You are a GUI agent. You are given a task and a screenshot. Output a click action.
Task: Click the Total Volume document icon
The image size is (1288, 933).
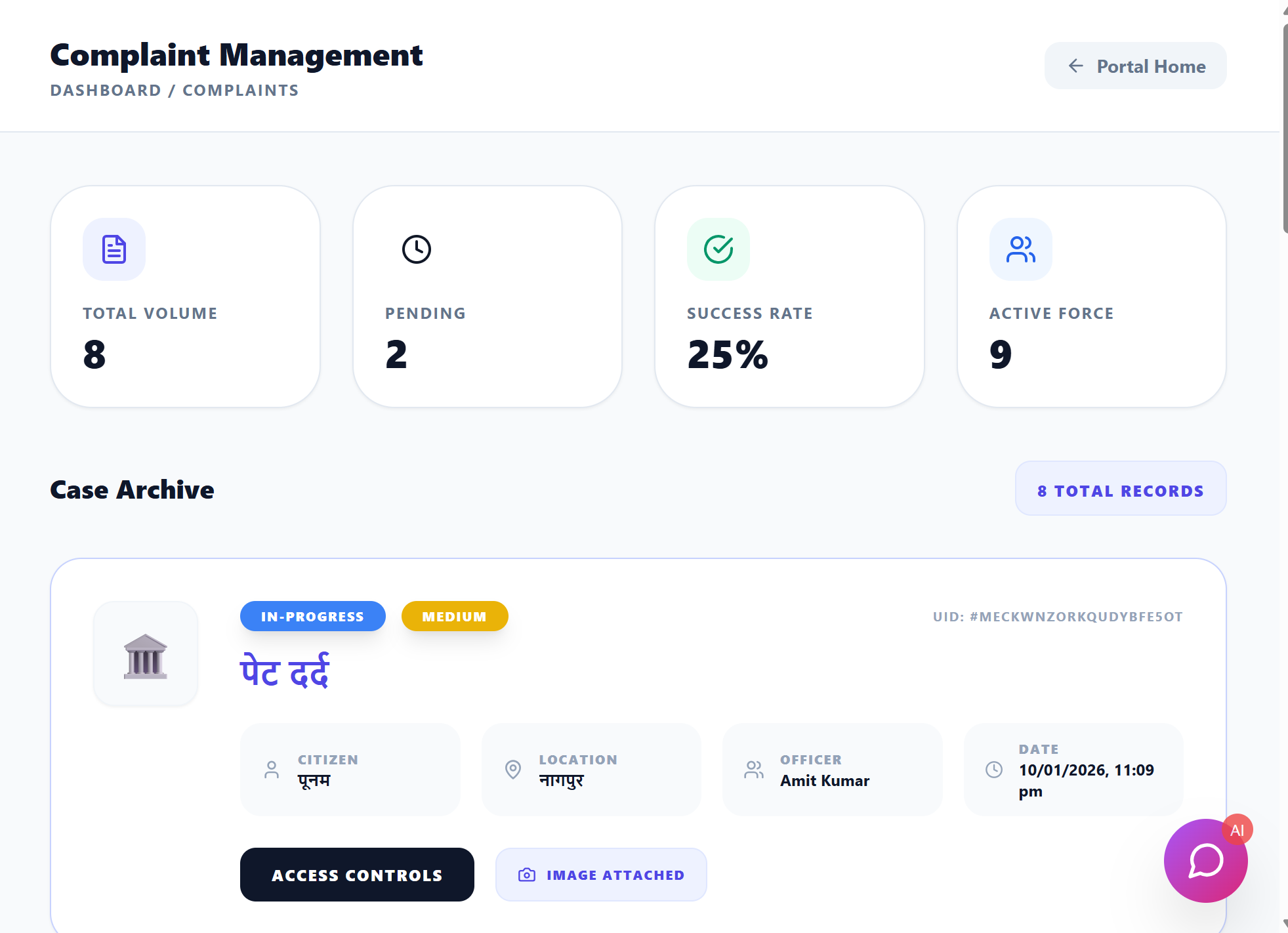(x=114, y=249)
